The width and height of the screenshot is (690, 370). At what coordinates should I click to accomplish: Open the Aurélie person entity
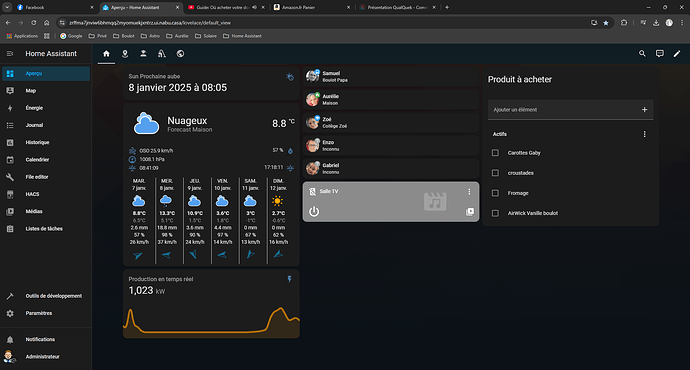391,99
